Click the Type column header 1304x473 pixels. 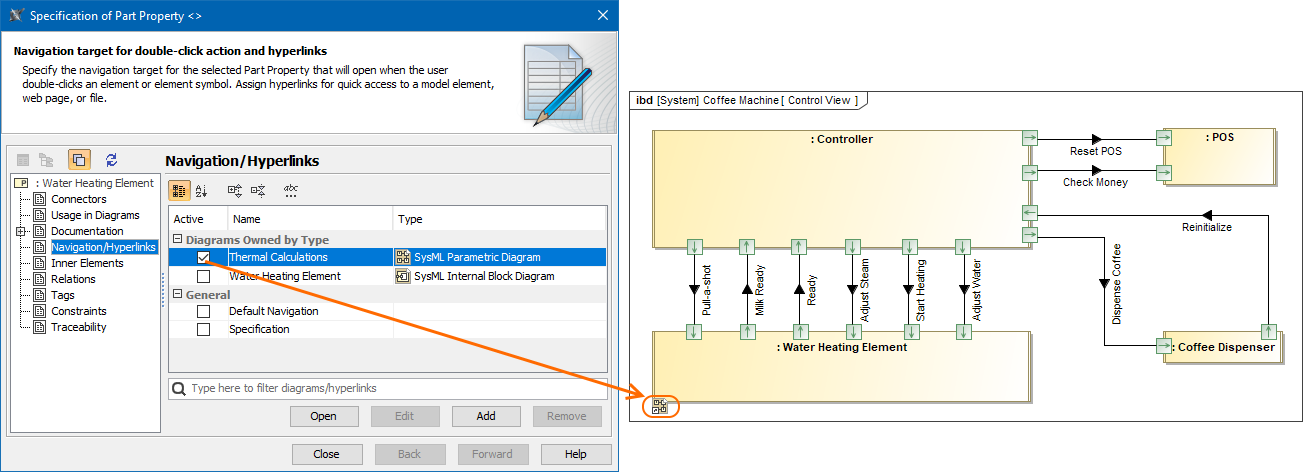500,219
